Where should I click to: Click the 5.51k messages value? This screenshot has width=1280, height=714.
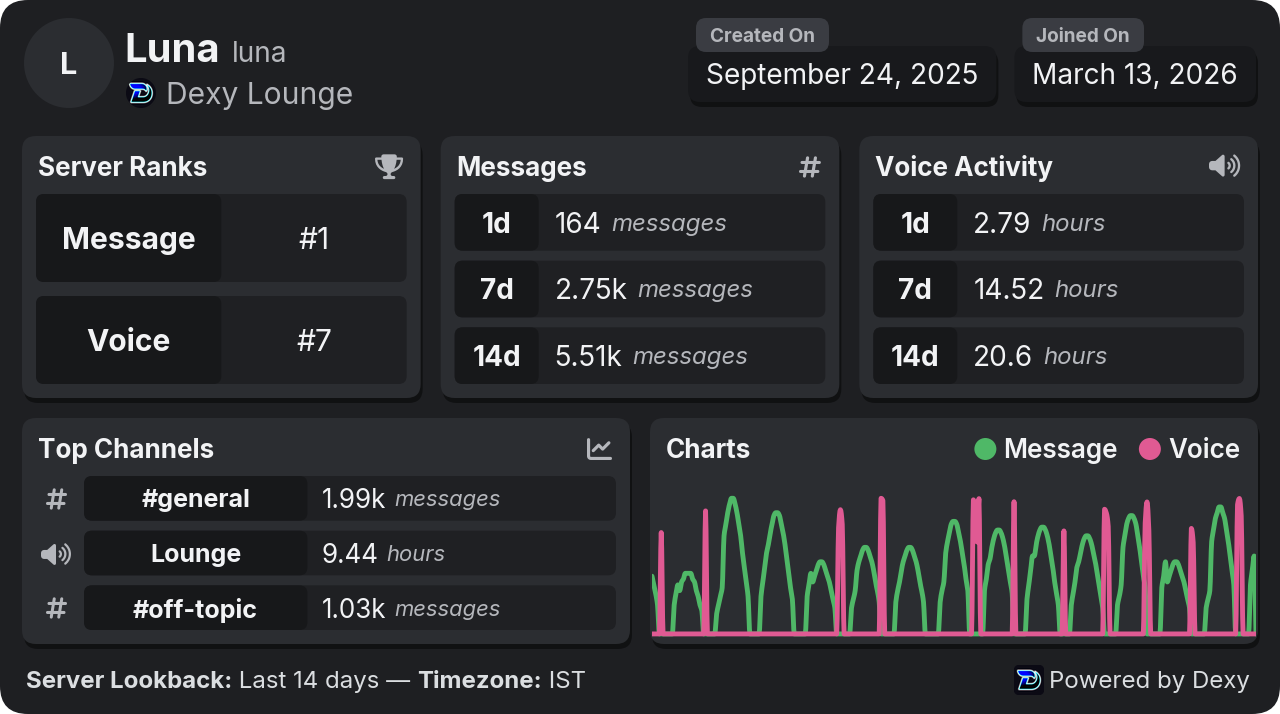[652, 356]
